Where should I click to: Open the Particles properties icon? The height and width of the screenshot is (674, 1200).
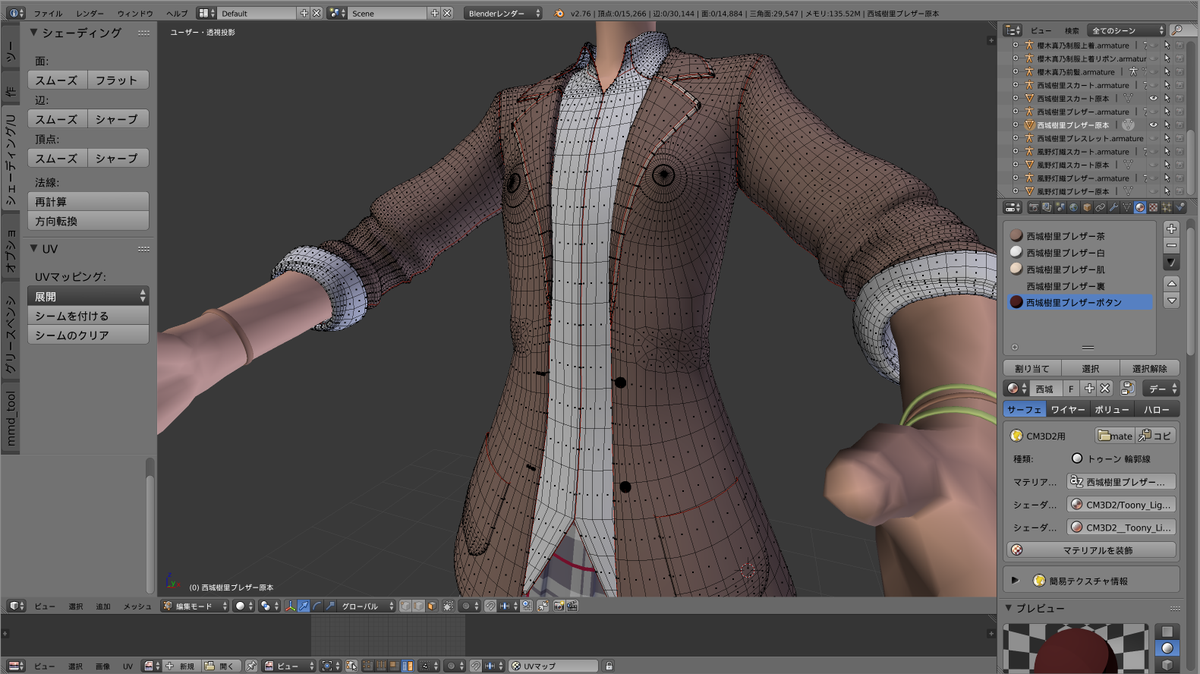1167,207
